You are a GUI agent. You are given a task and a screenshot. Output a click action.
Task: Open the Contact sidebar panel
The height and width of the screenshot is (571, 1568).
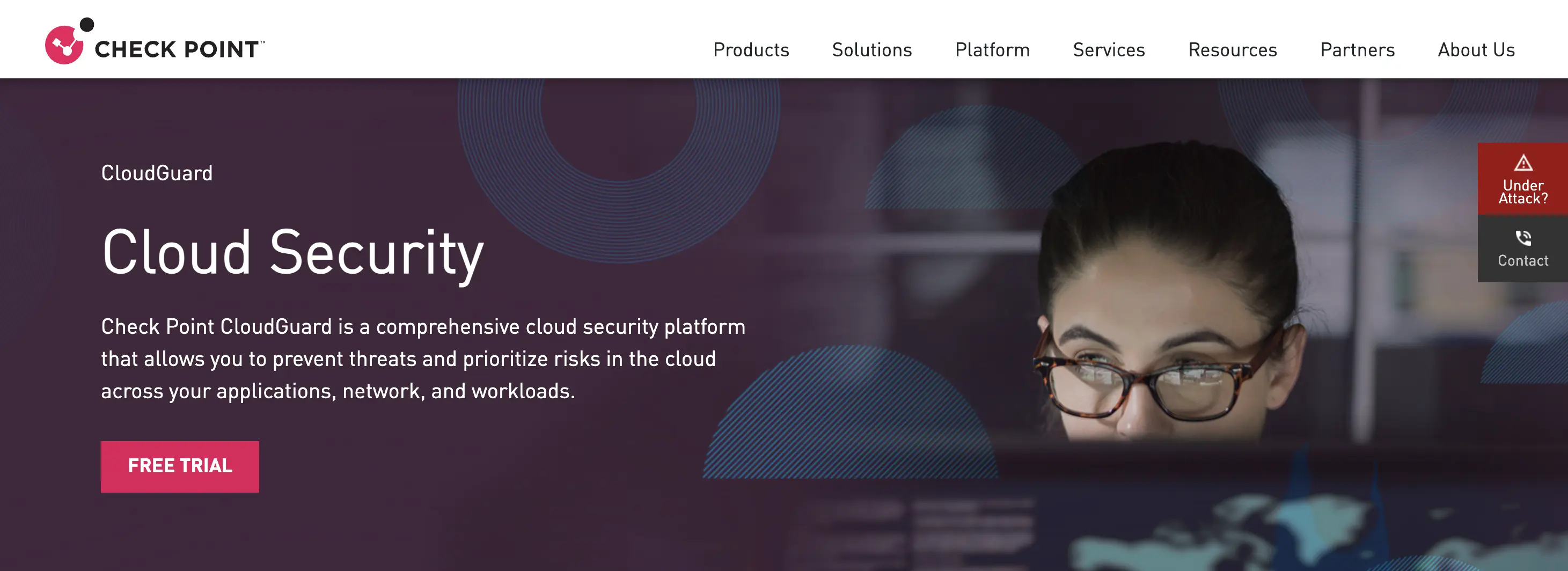(1522, 250)
